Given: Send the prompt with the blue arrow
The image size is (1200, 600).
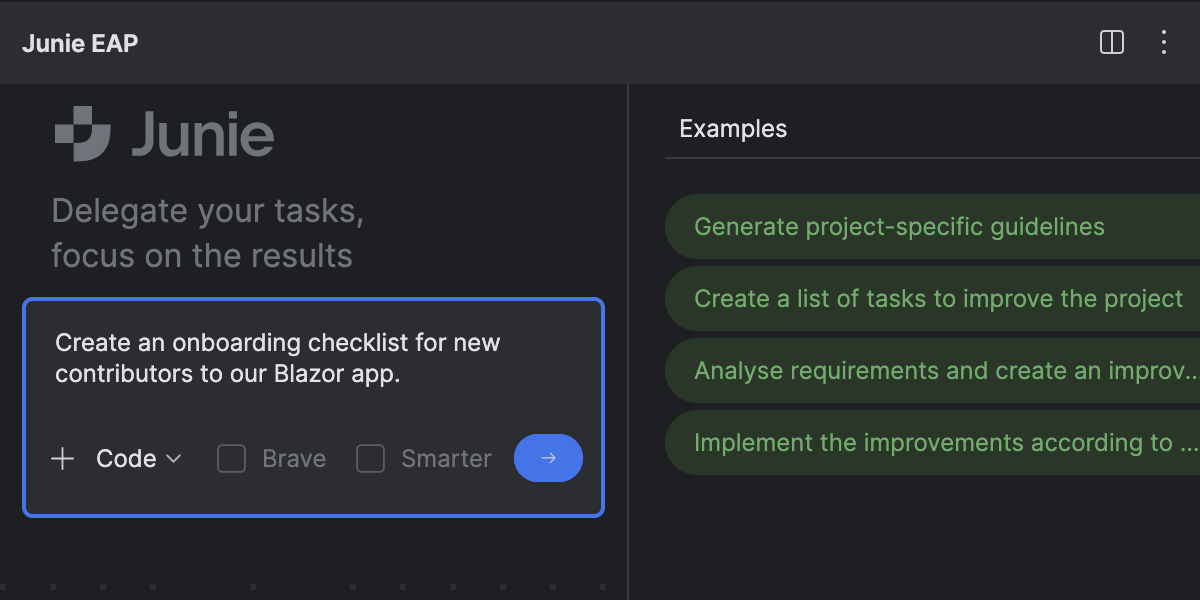Looking at the screenshot, I should pyautogui.click(x=548, y=458).
